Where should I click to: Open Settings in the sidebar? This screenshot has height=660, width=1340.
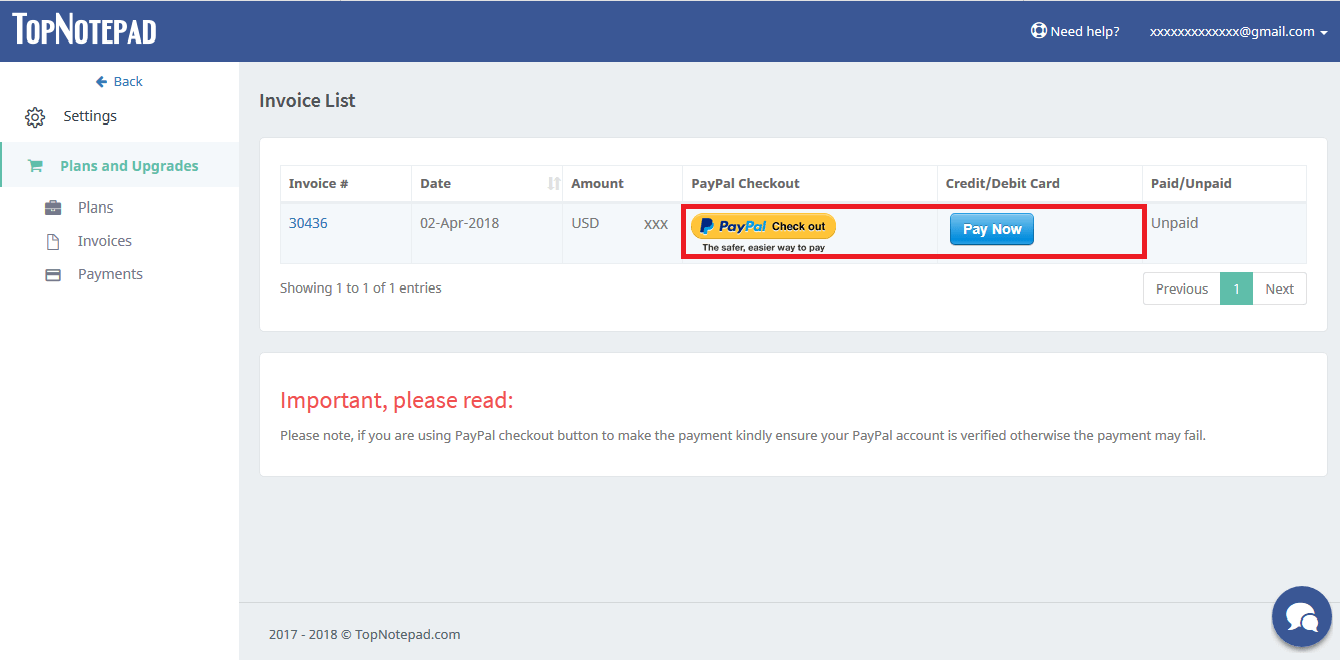coord(90,116)
